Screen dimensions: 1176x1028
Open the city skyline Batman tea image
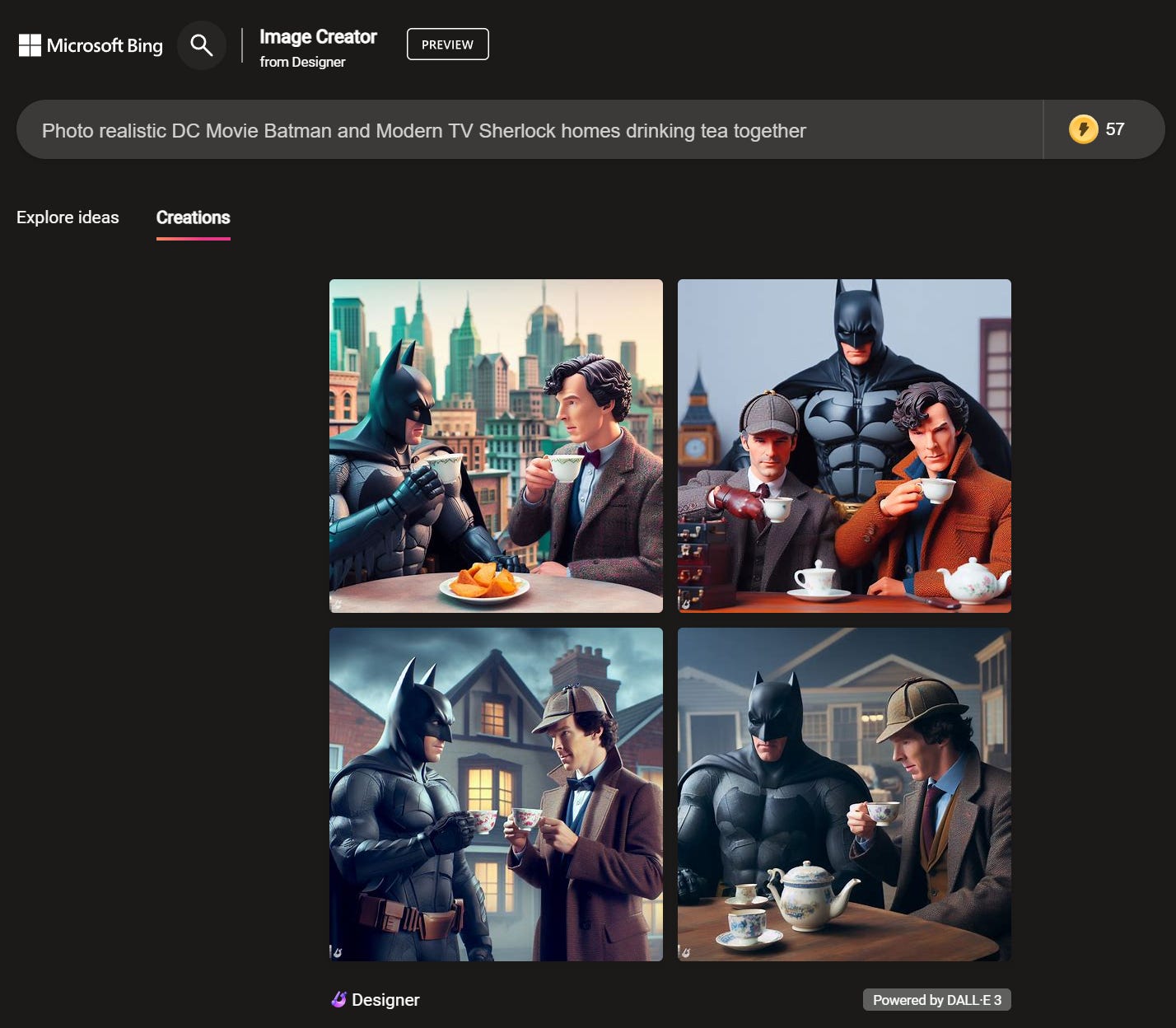tap(496, 446)
